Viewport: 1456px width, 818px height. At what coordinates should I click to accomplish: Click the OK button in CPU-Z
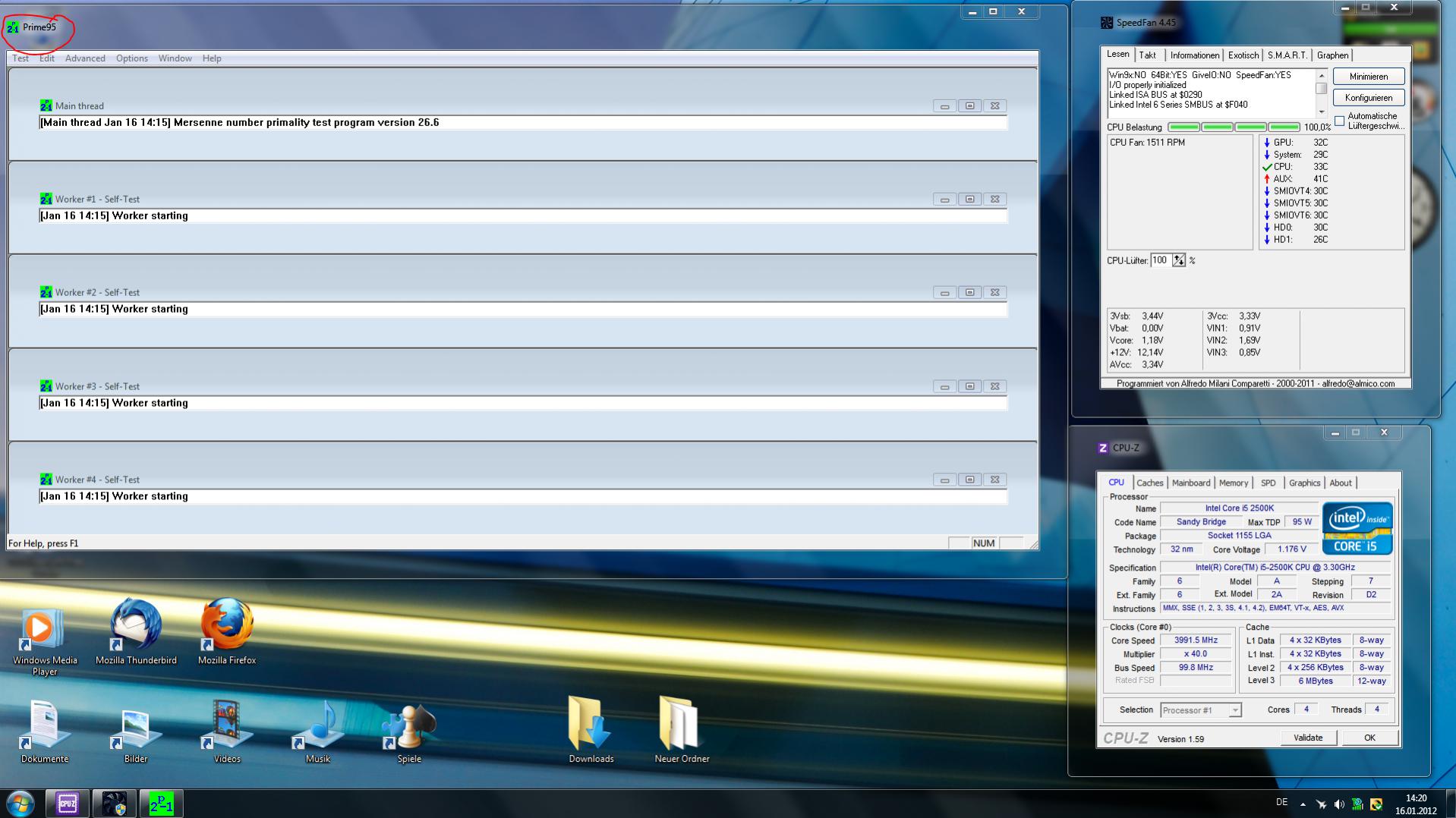point(1369,738)
